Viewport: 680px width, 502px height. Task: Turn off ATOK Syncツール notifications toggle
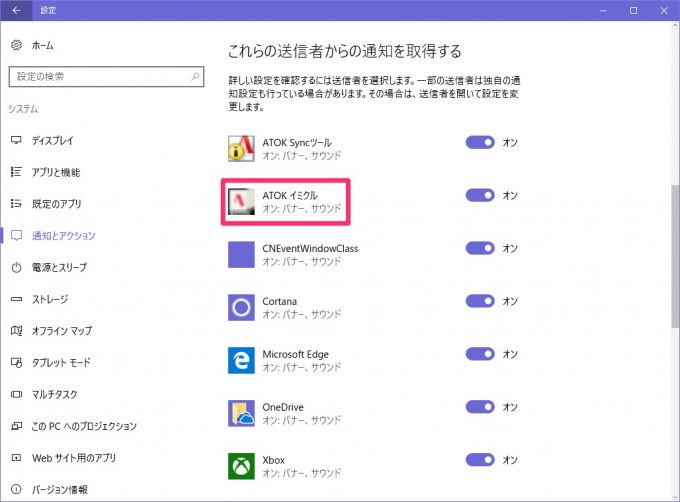480,142
